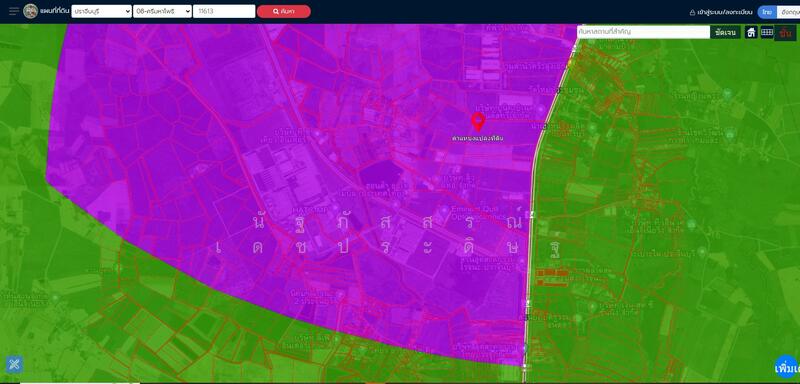Click the แผนที่ที่ดิน title text

(54, 11)
